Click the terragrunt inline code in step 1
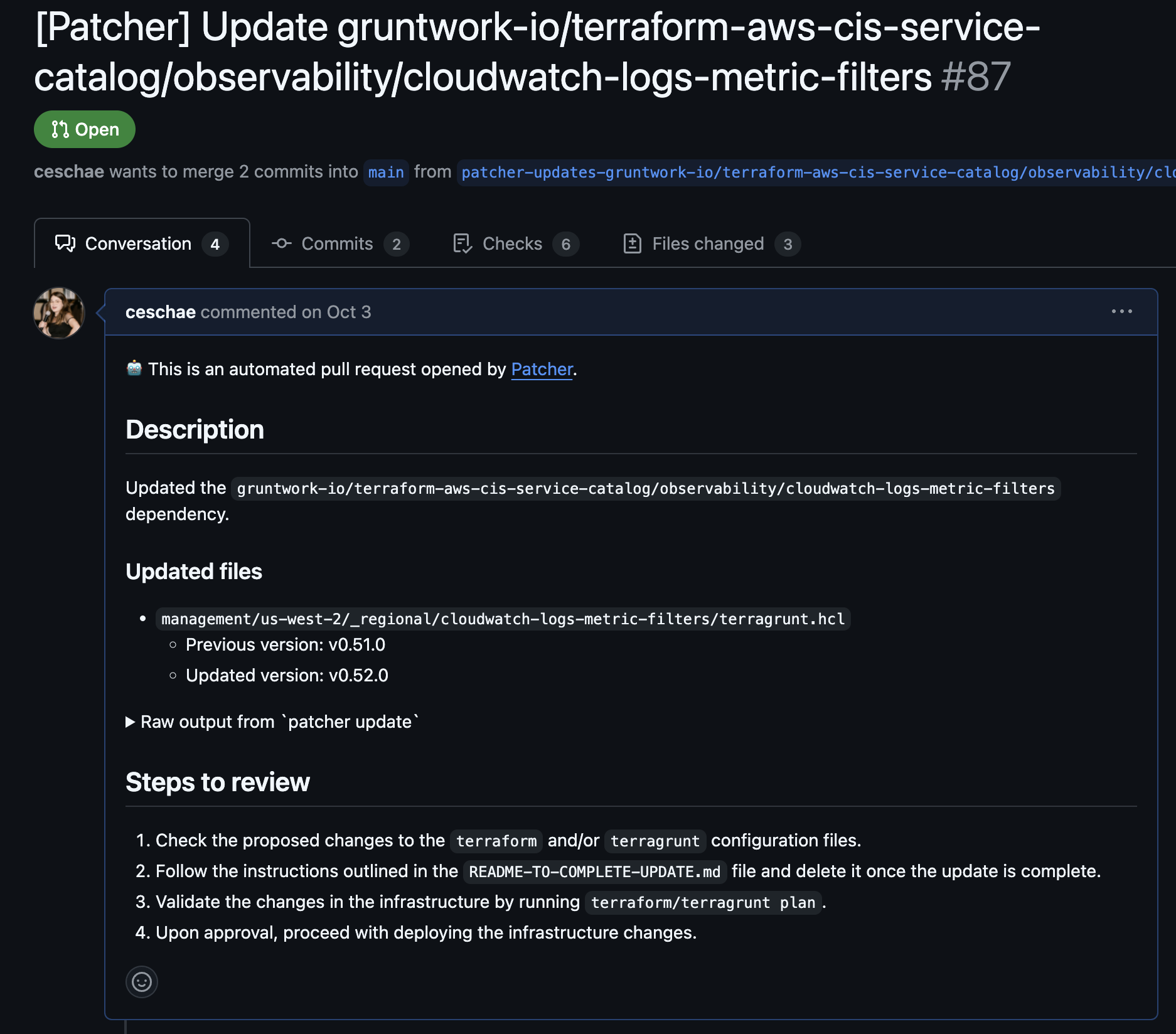The height and width of the screenshot is (1034, 1176). tap(655, 841)
